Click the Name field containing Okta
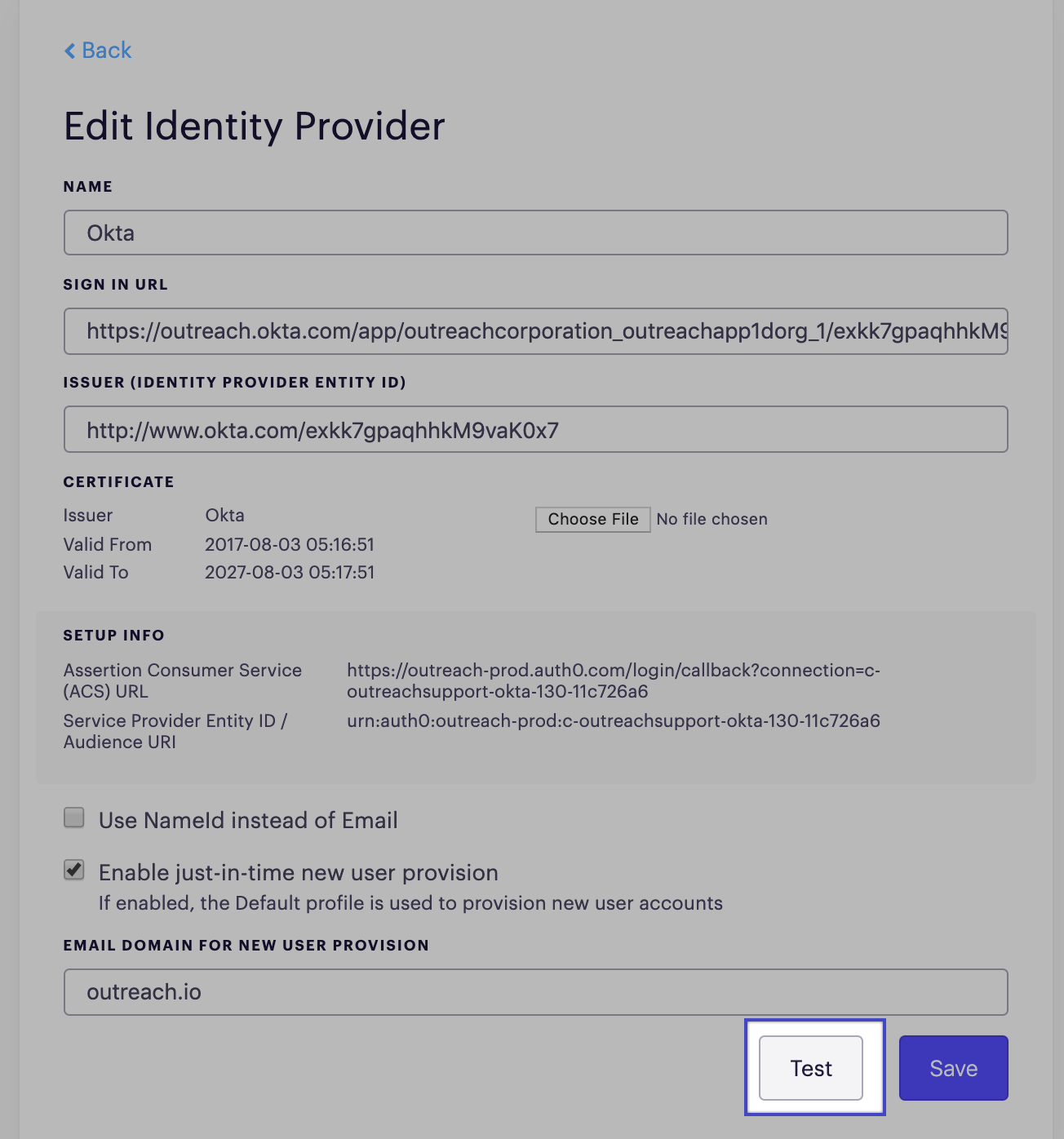This screenshot has height=1139, width=1064. (536, 233)
